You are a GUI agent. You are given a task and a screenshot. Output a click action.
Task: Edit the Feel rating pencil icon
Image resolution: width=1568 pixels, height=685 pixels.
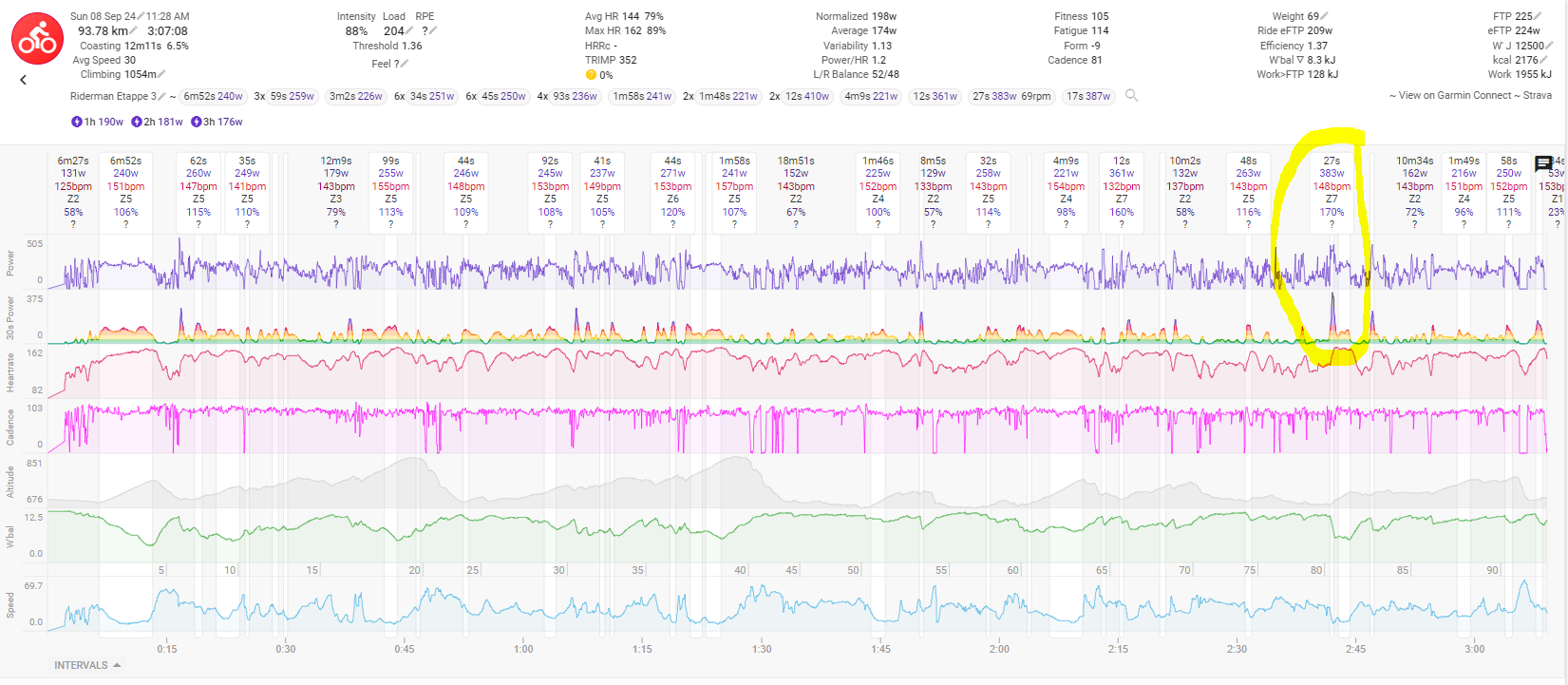tap(404, 64)
